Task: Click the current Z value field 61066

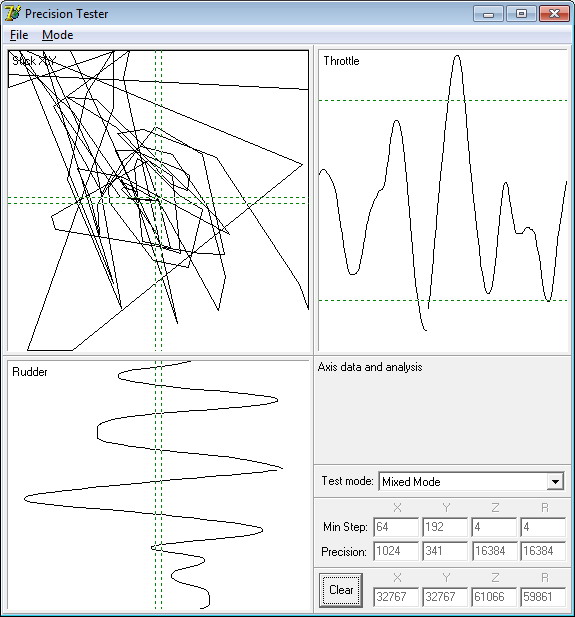Action: [494, 597]
